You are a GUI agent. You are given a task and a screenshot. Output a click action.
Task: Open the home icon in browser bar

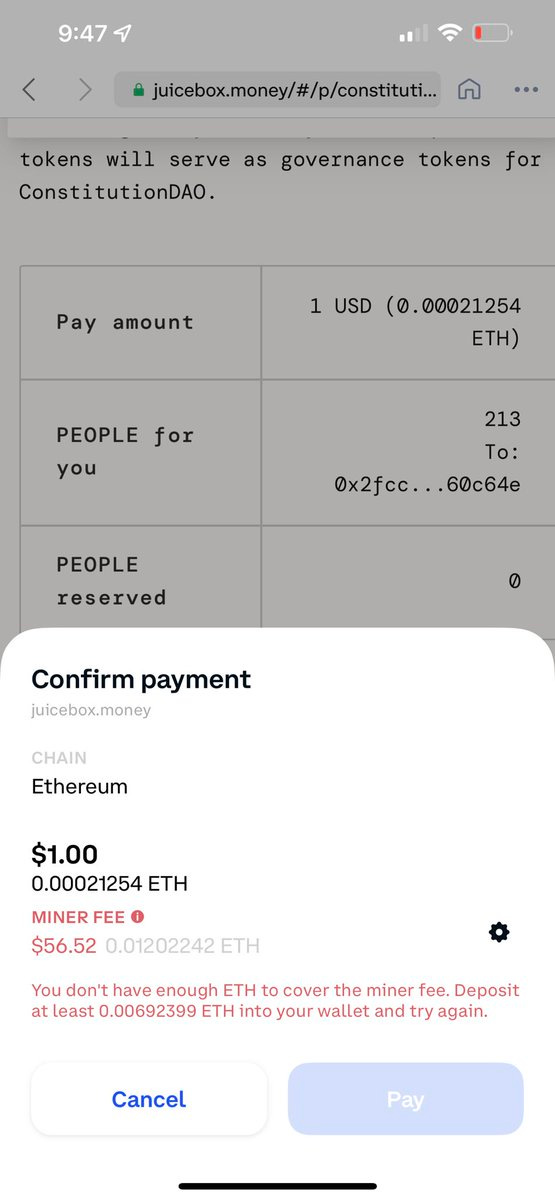point(469,89)
